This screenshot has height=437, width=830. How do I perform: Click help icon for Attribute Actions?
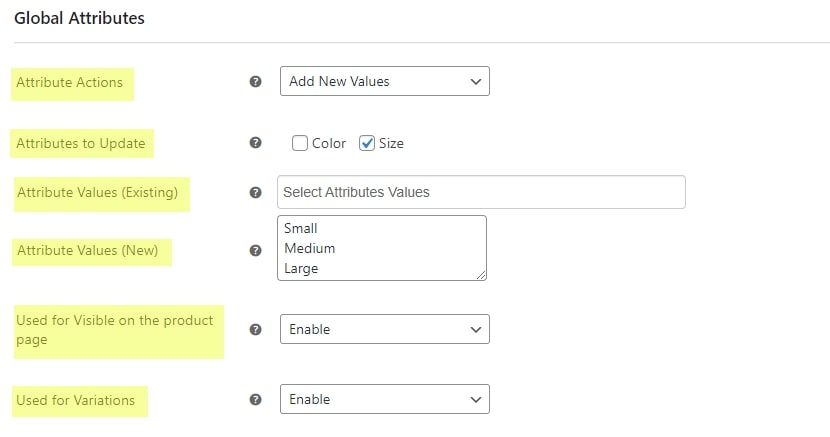pyautogui.click(x=255, y=81)
